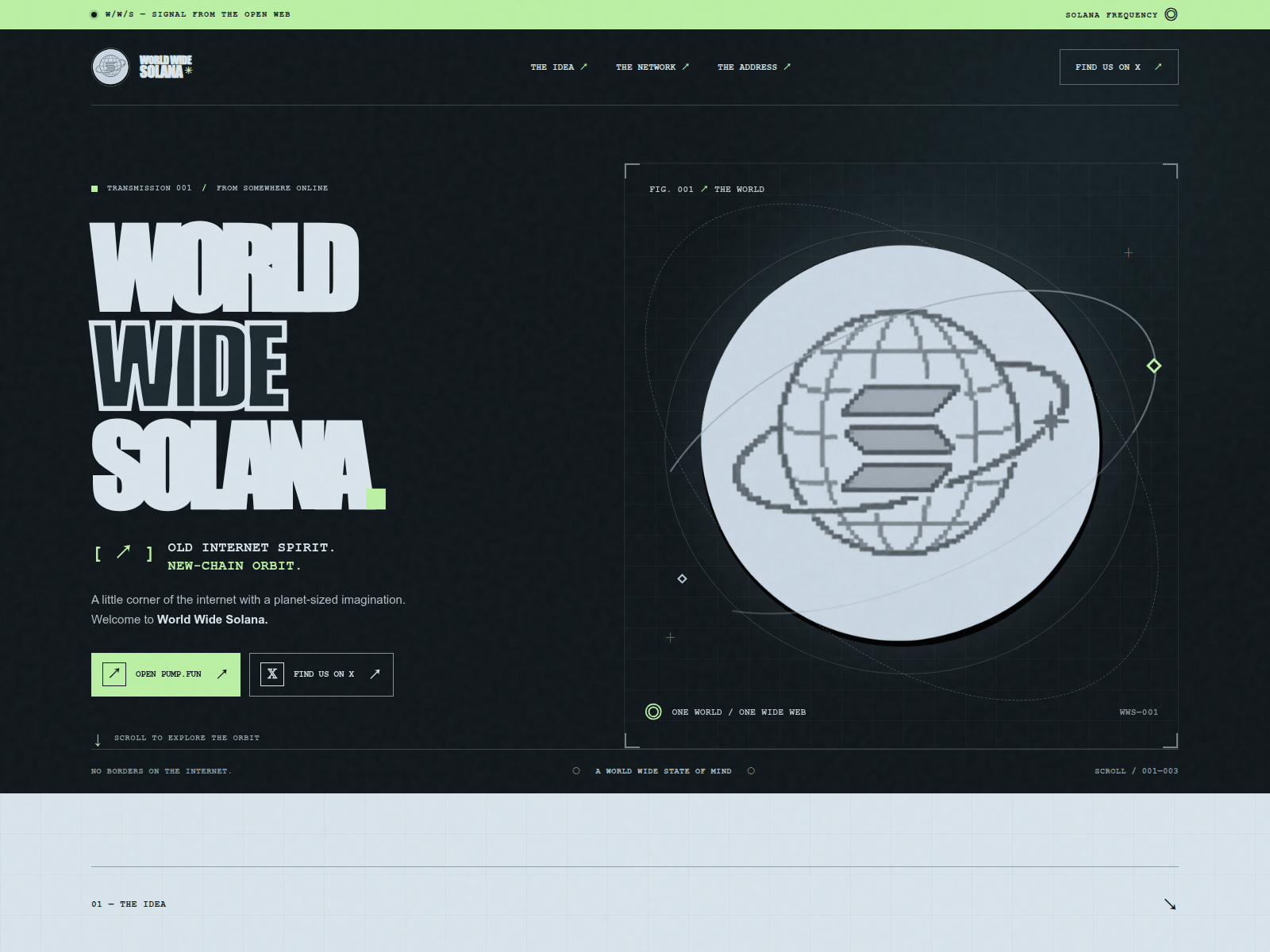Click circle marker right of State of Mind
Image resolution: width=1270 pixels, height=952 pixels.
(x=751, y=771)
